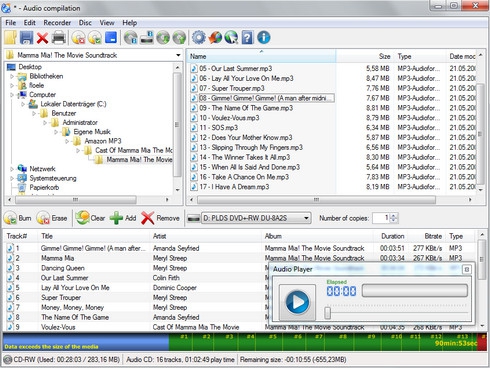Click the disc with red X toolbar icon
This screenshot has width=490, height=368.
pyautogui.click(x=79, y=38)
